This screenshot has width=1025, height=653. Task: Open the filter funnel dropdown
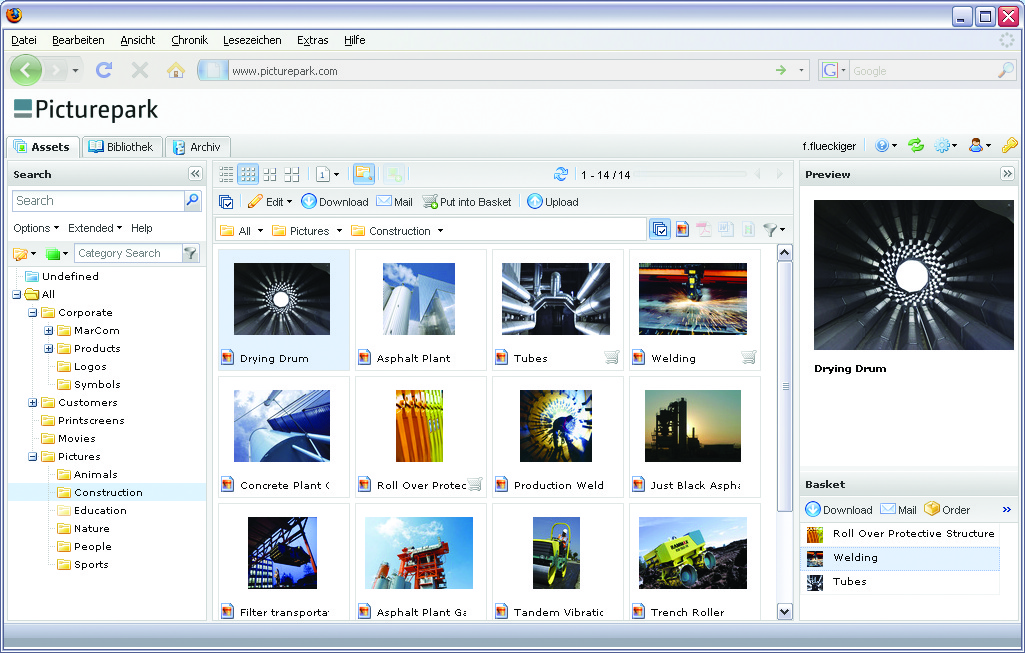tap(774, 229)
